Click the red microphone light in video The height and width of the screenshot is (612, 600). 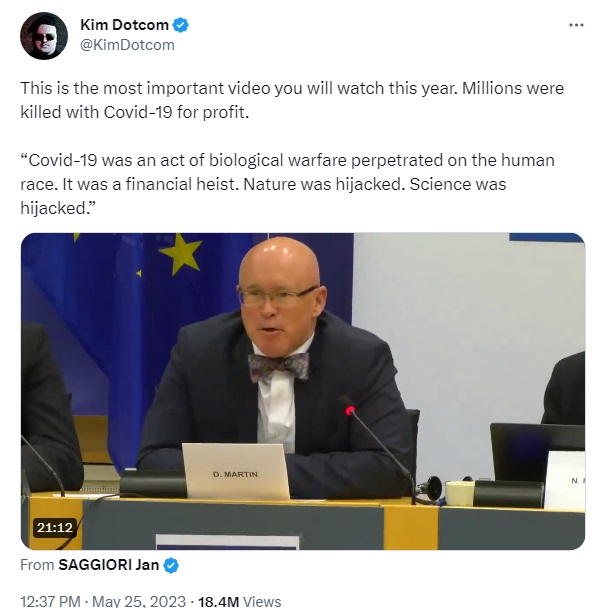click(350, 409)
